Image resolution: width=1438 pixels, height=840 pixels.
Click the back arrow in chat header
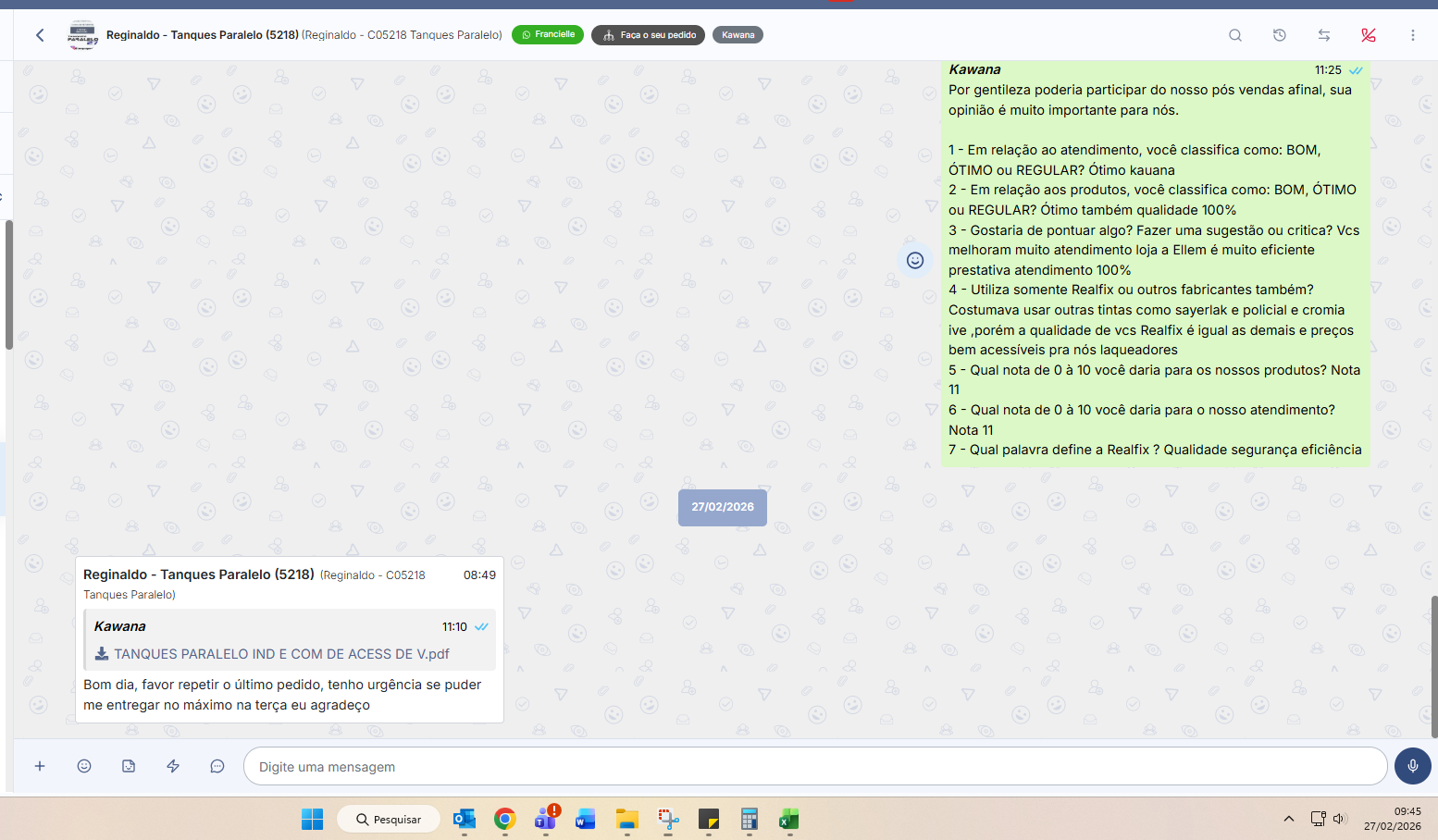coord(40,35)
